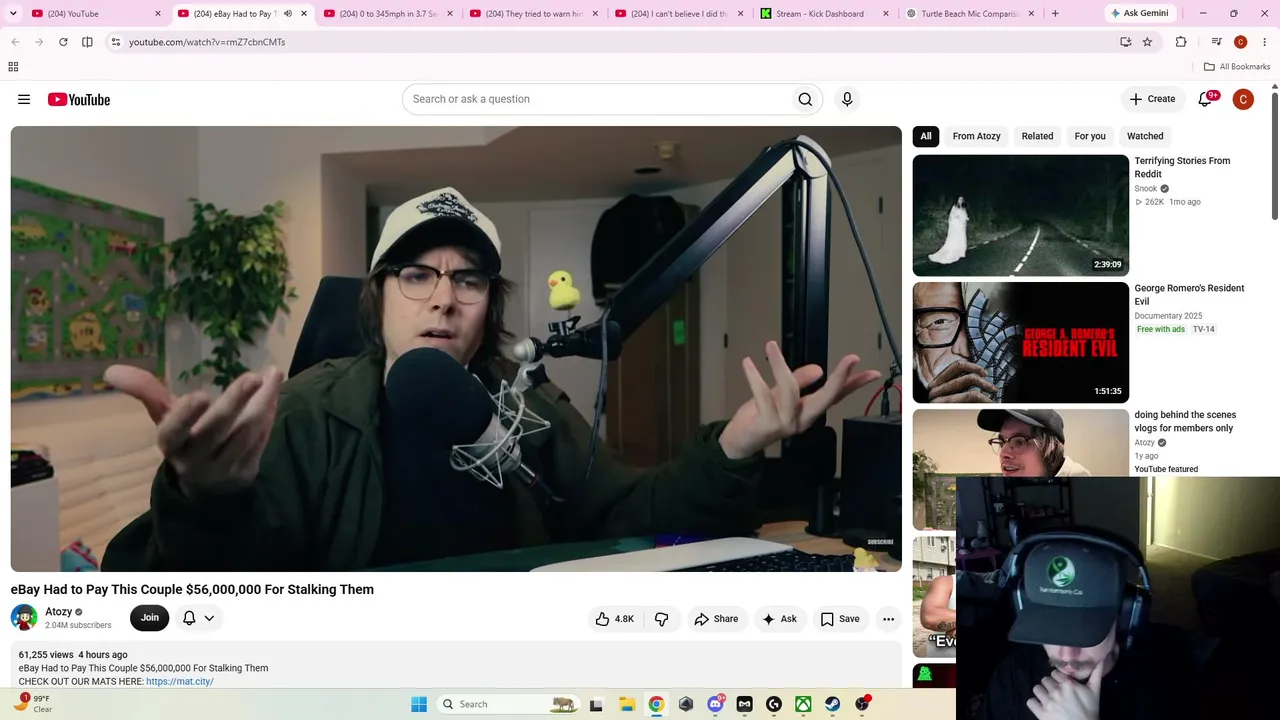Open All Bookmarks folder
This screenshot has width=1280, height=720.
pyautogui.click(x=1237, y=67)
